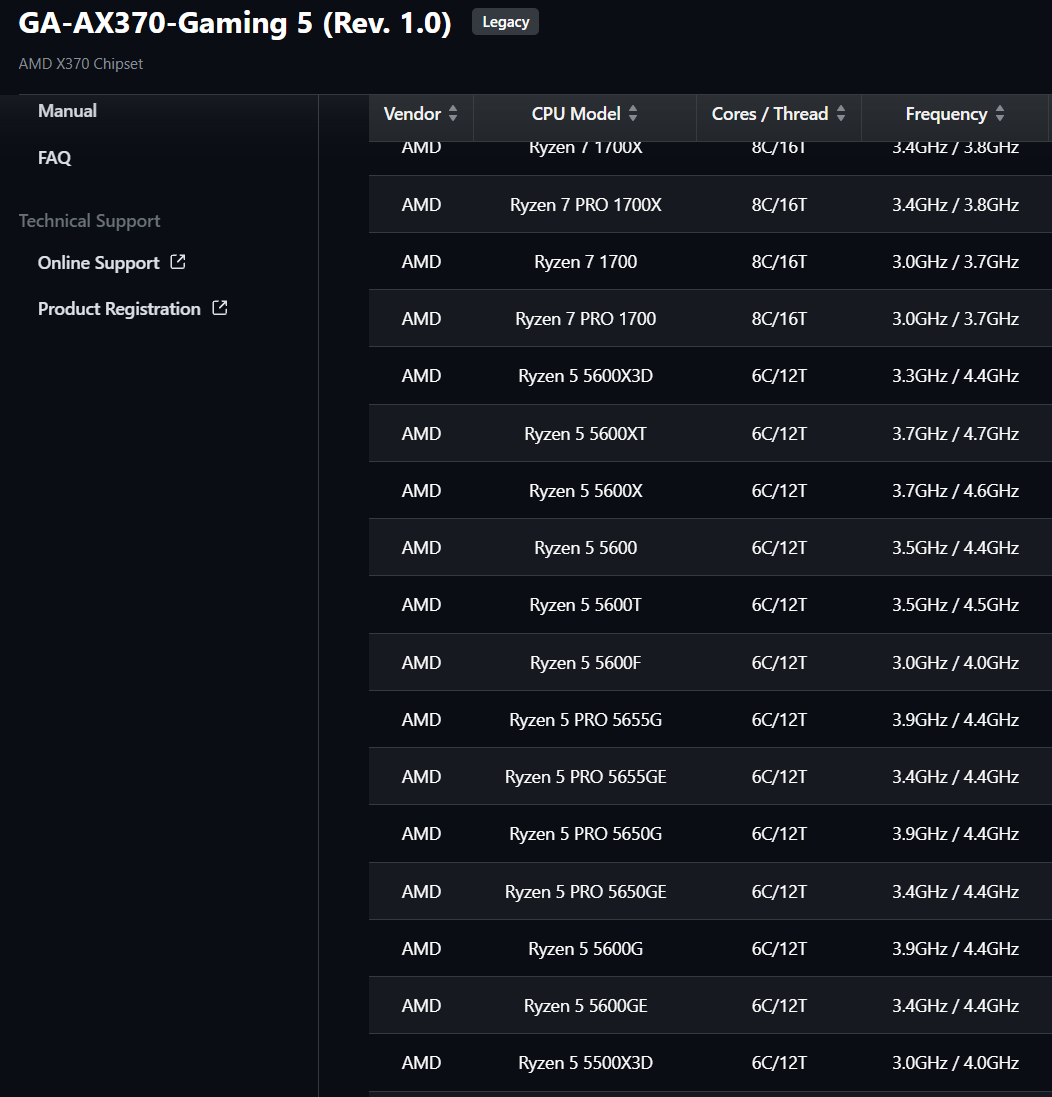
Task: Click the Legacy badge next to the title
Action: 505,22
